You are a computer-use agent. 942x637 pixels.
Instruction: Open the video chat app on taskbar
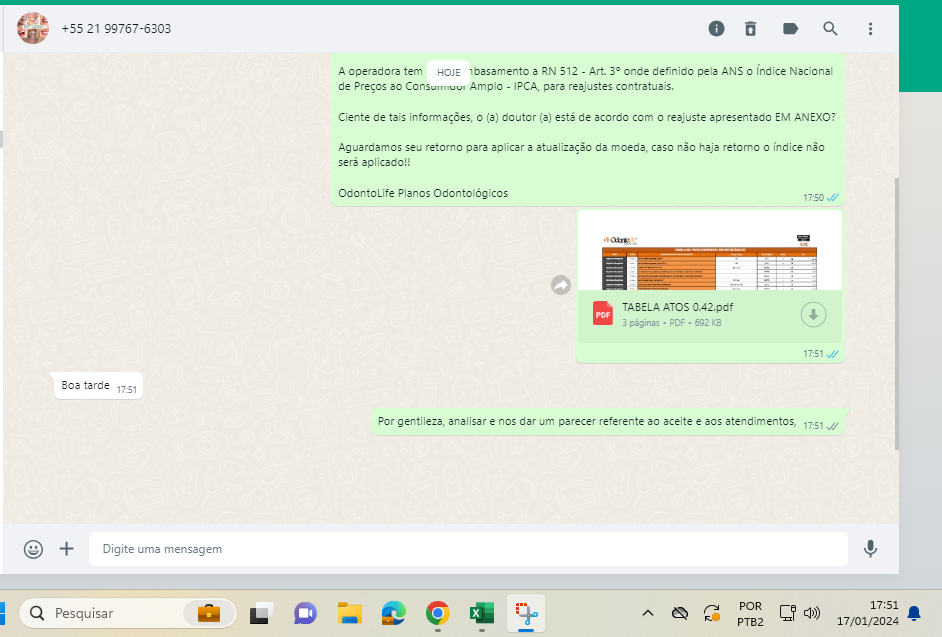click(x=305, y=613)
